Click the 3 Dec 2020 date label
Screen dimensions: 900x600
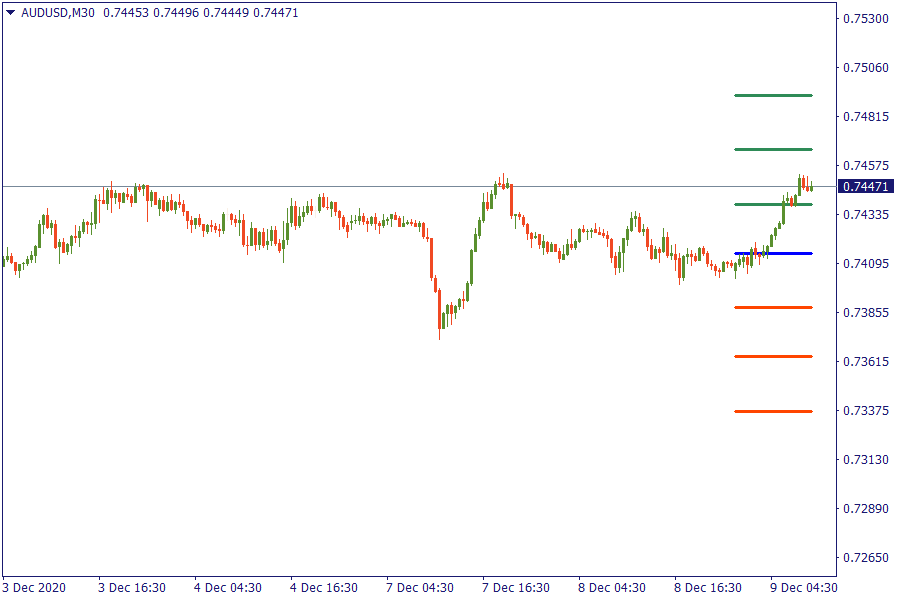pyautogui.click(x=34, y=587)
